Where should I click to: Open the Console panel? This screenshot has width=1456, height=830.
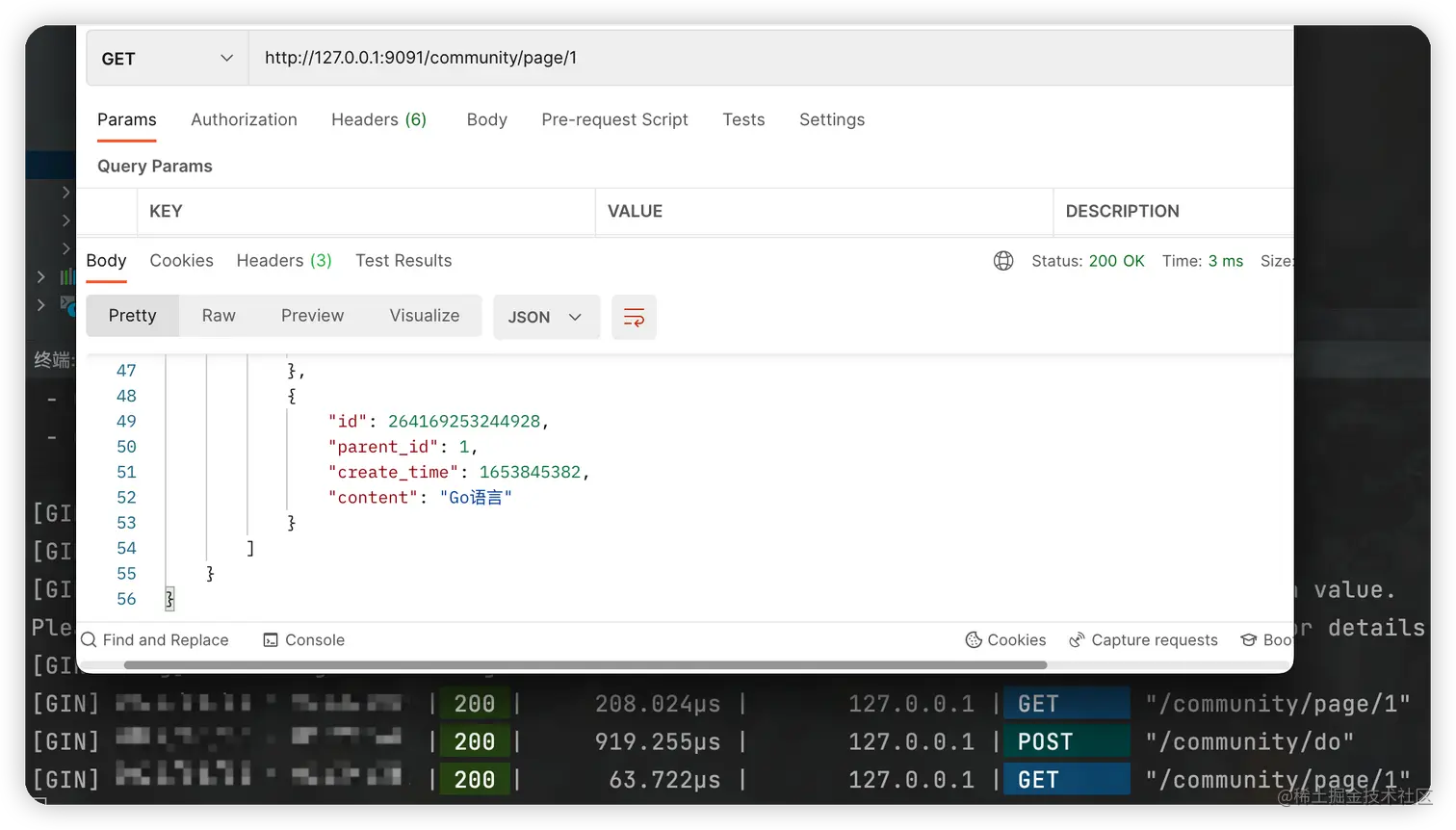pyautogui.click(x=303, y=640)
